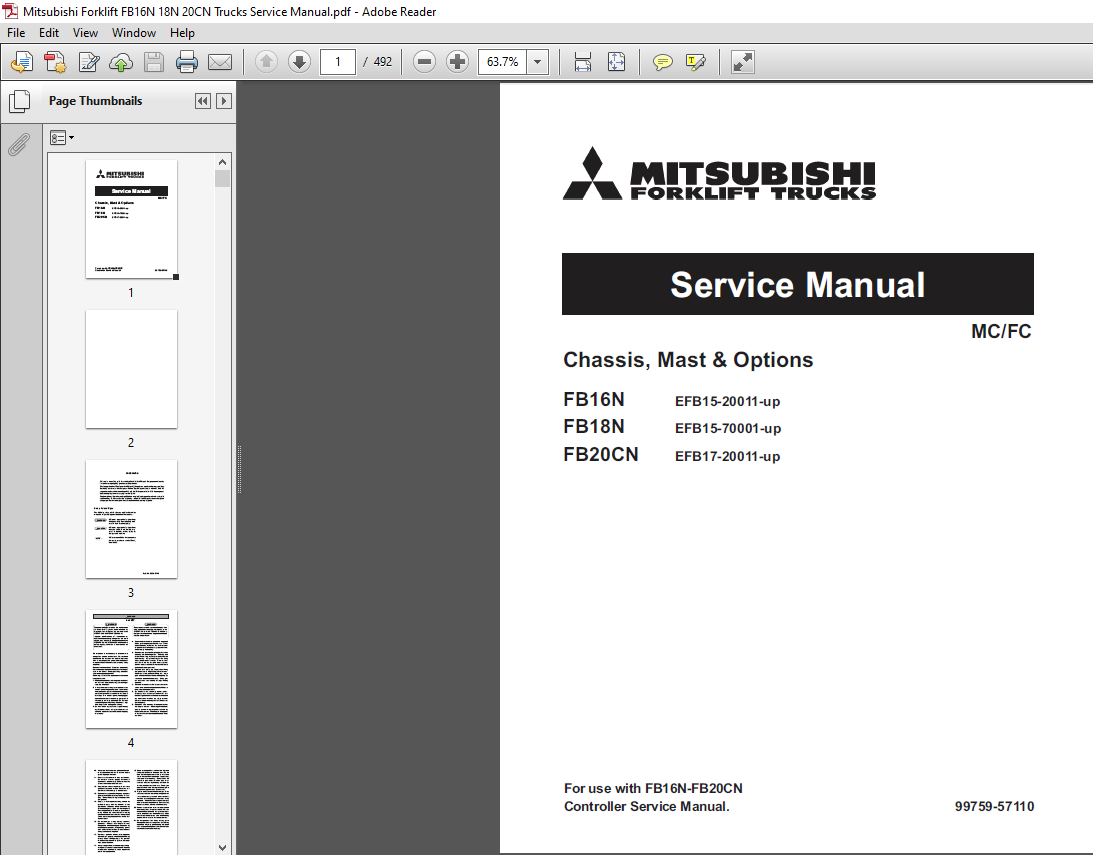This screenshot has height=855, width=1093.
Task: Click the pane splitter grip handle
Action: (239, 470)
